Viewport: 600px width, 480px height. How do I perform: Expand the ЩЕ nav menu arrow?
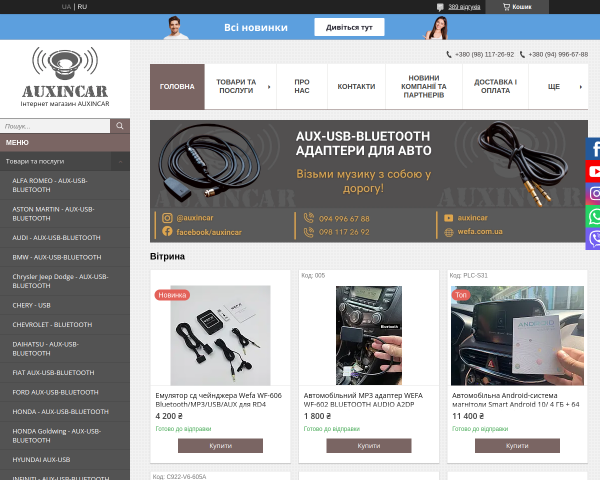click(x=580, y=87)
